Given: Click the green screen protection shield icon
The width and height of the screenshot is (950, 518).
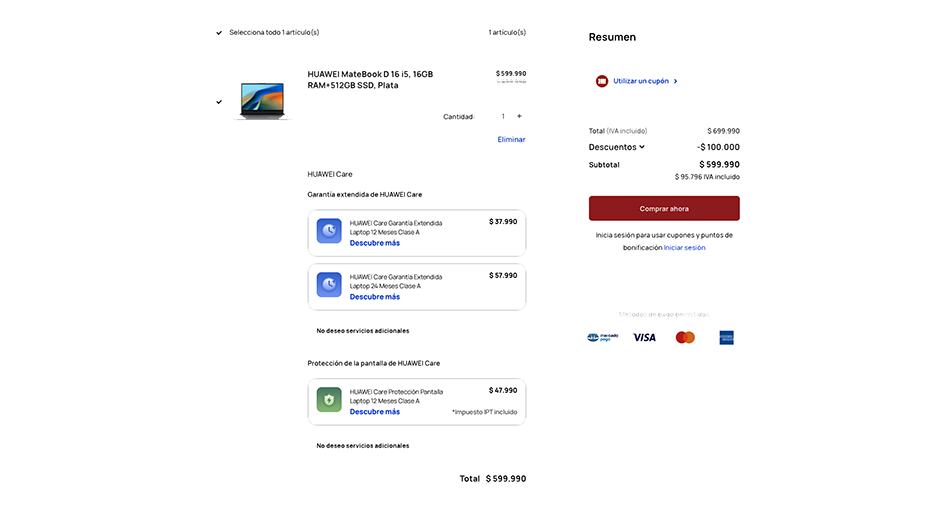Looking at the screenshot, I should (x=329, y=400).
